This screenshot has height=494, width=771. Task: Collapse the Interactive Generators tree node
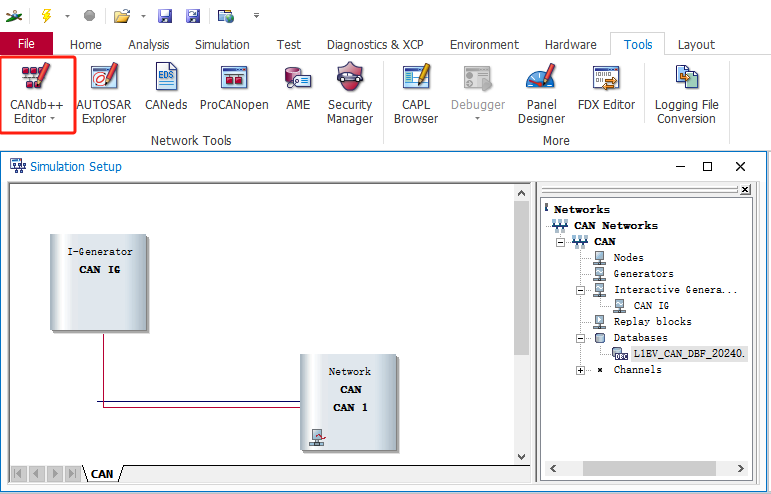click(x=580, y=291)
